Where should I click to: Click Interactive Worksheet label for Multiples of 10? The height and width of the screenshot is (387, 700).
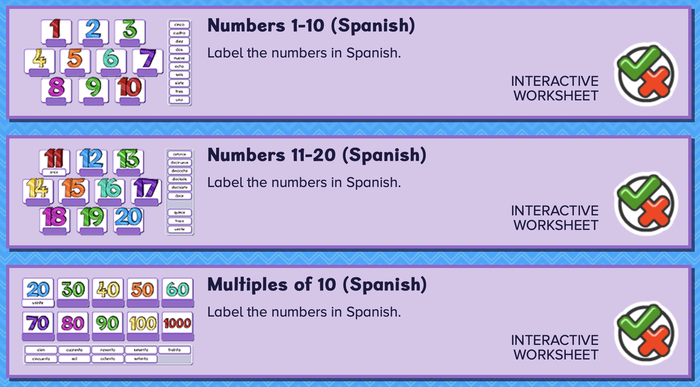[555, 347]
